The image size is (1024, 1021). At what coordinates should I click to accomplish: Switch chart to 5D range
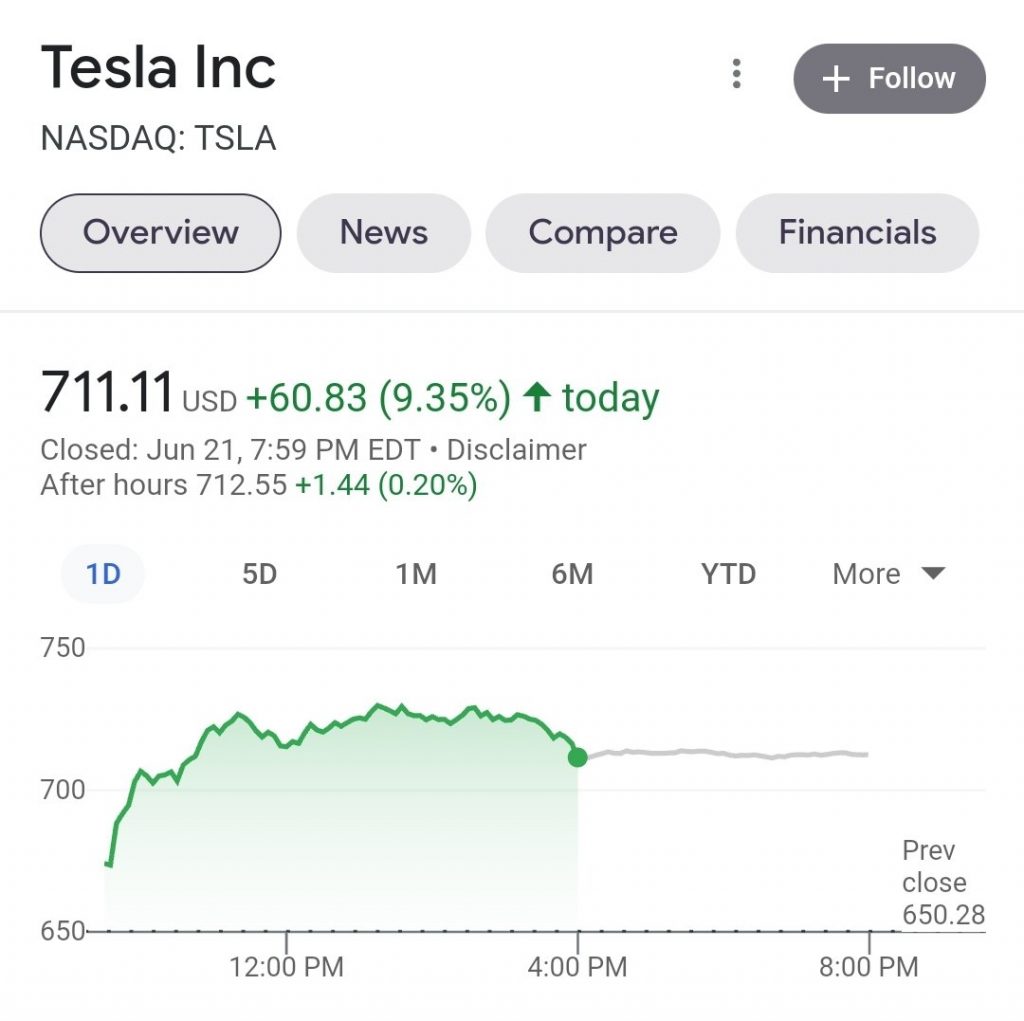(259, 575)
